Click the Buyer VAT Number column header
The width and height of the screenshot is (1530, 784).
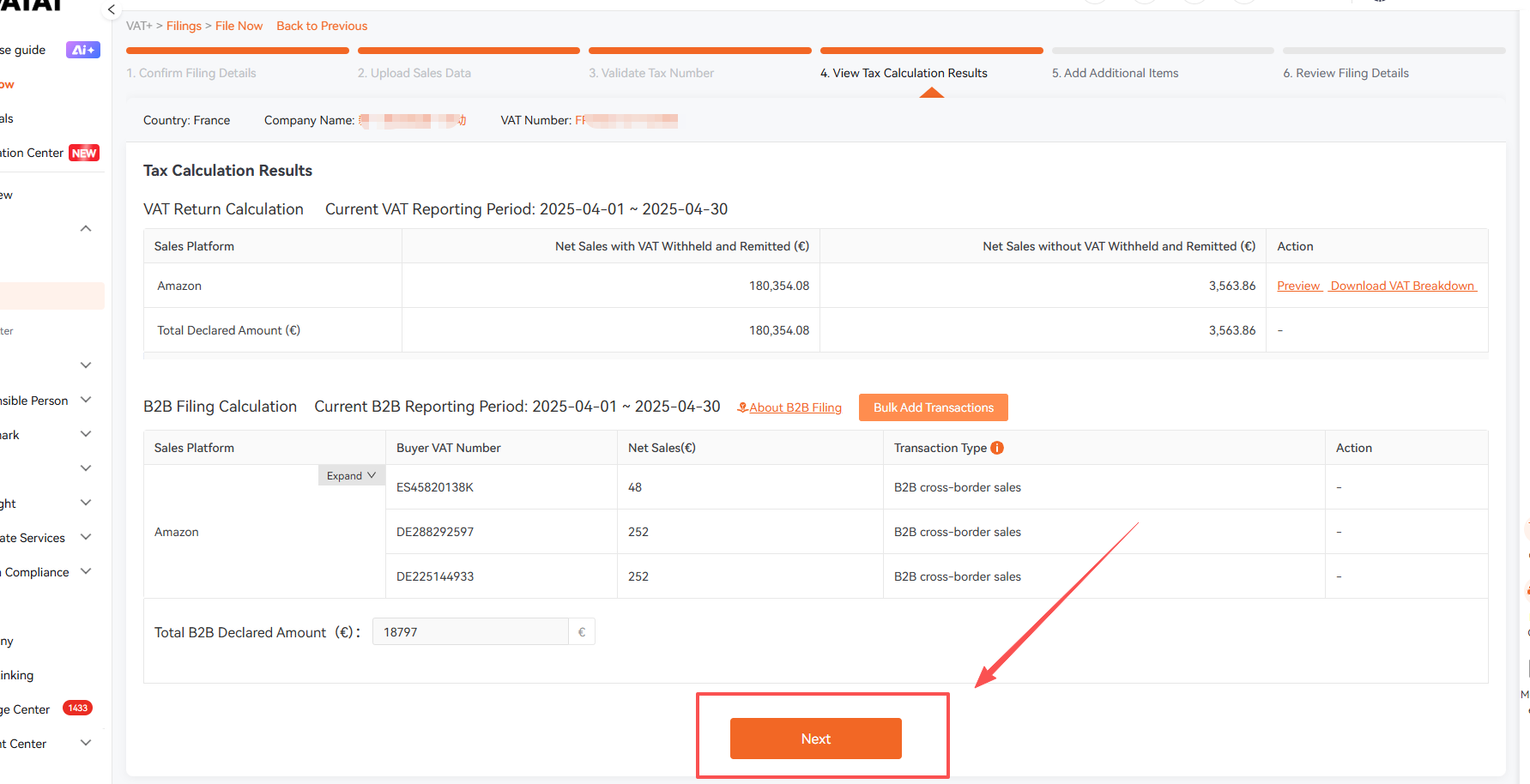449,448
